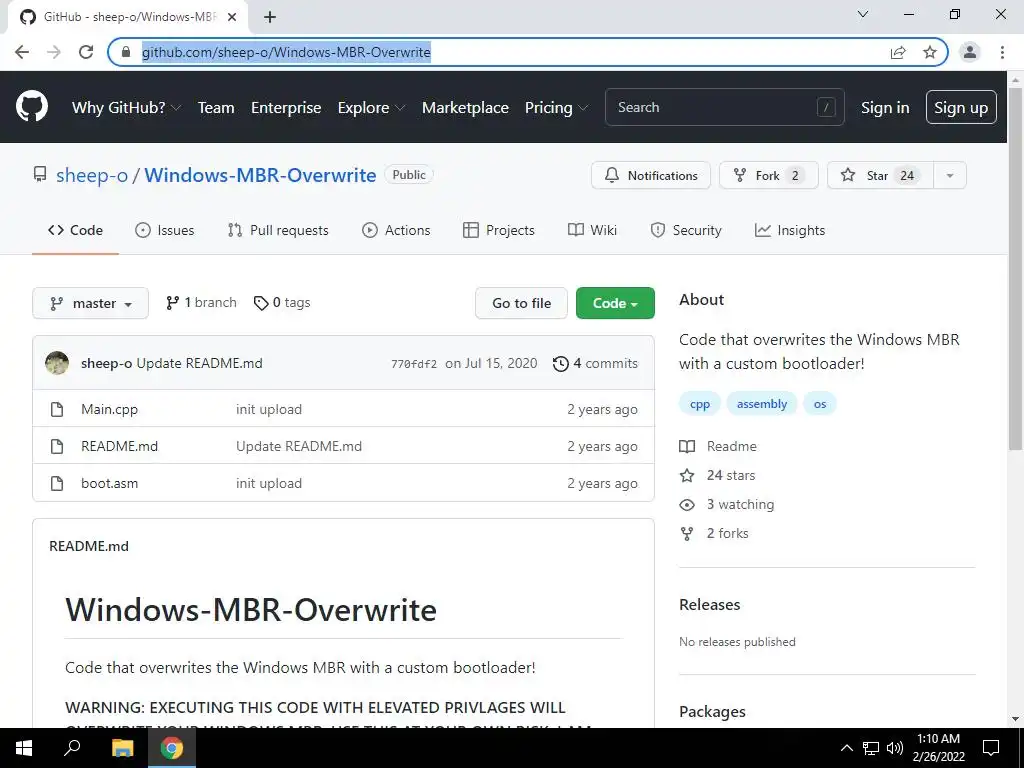
Task: Open the notification center icon
Action: 991,748
